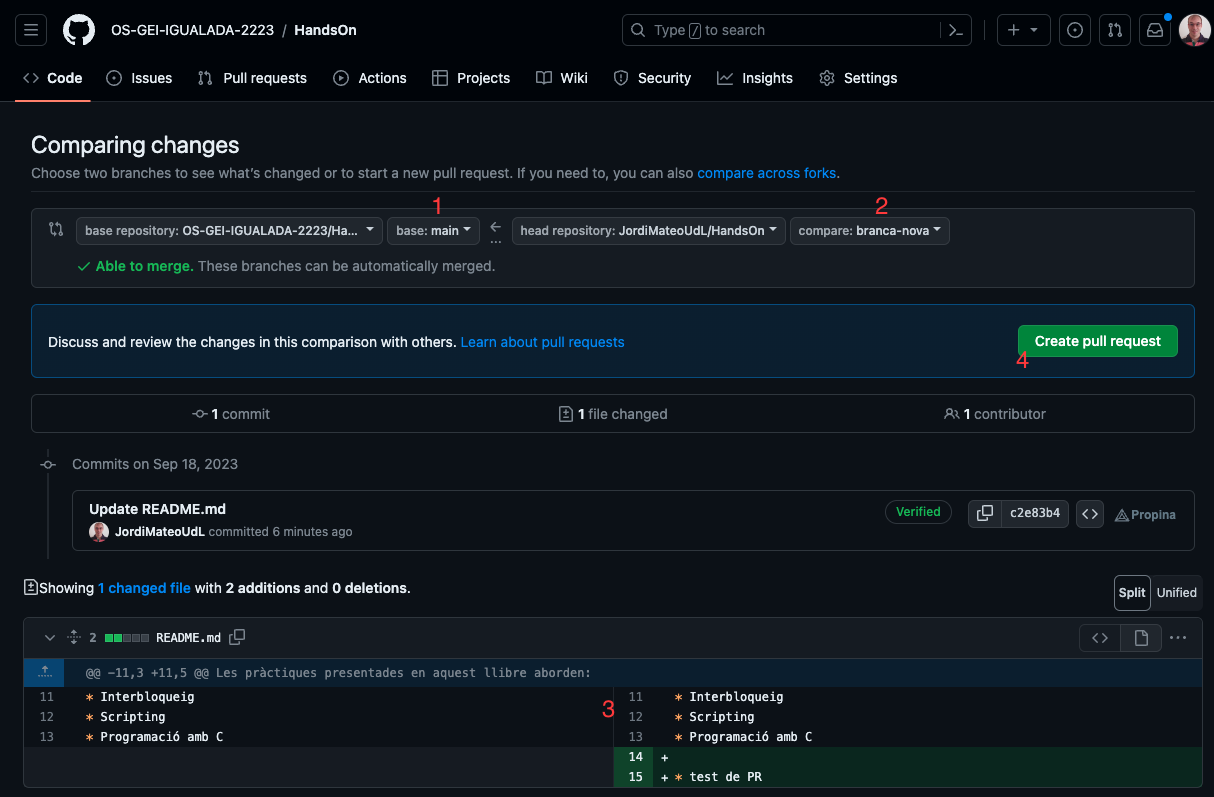Image resolution: width=1214 pixels, height=797 pixels.
Task: Open the base: main branch dropdown
Action: (x=433, y=231)
